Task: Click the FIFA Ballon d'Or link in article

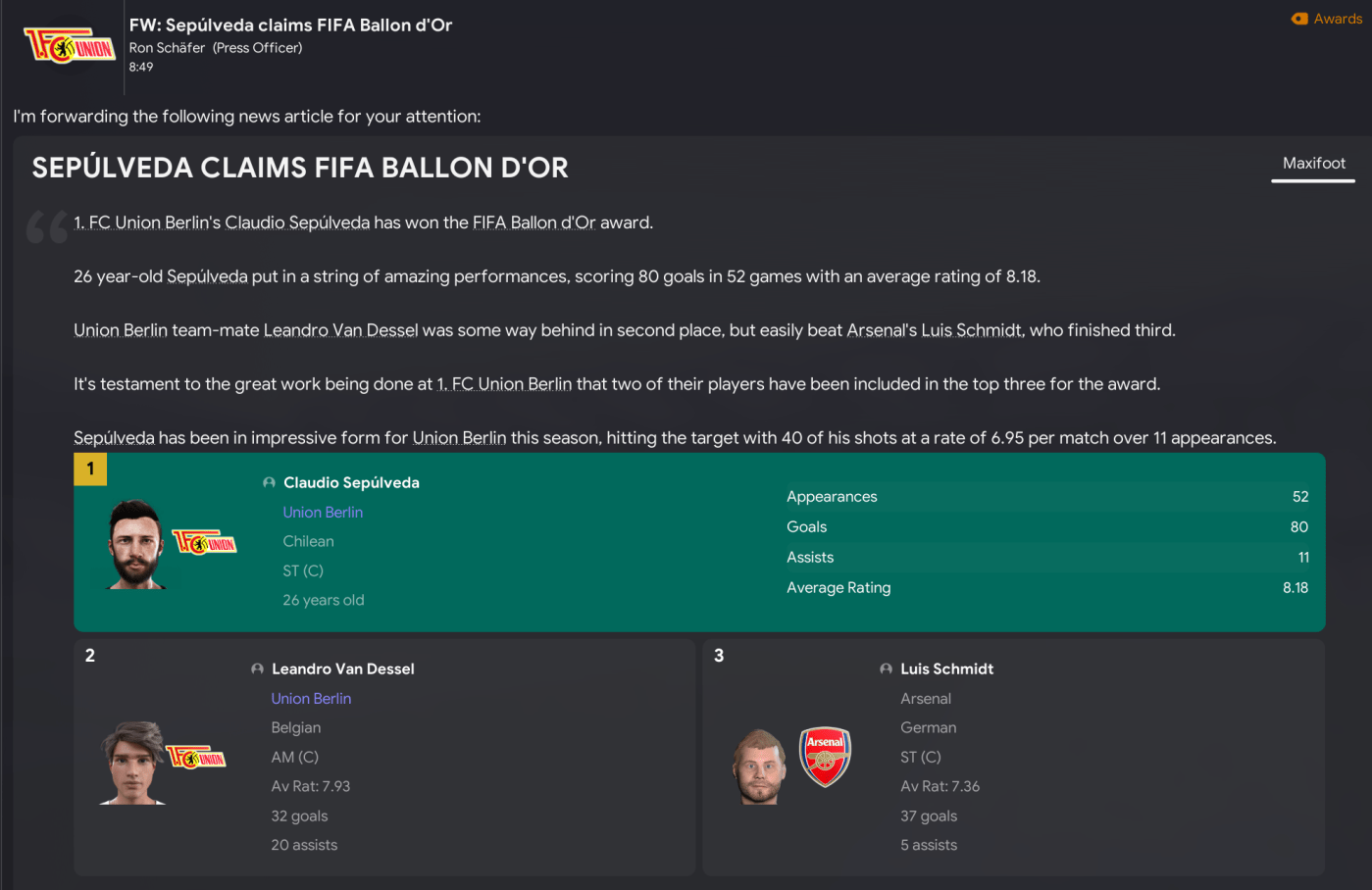Action: click(x=534, y=222)
